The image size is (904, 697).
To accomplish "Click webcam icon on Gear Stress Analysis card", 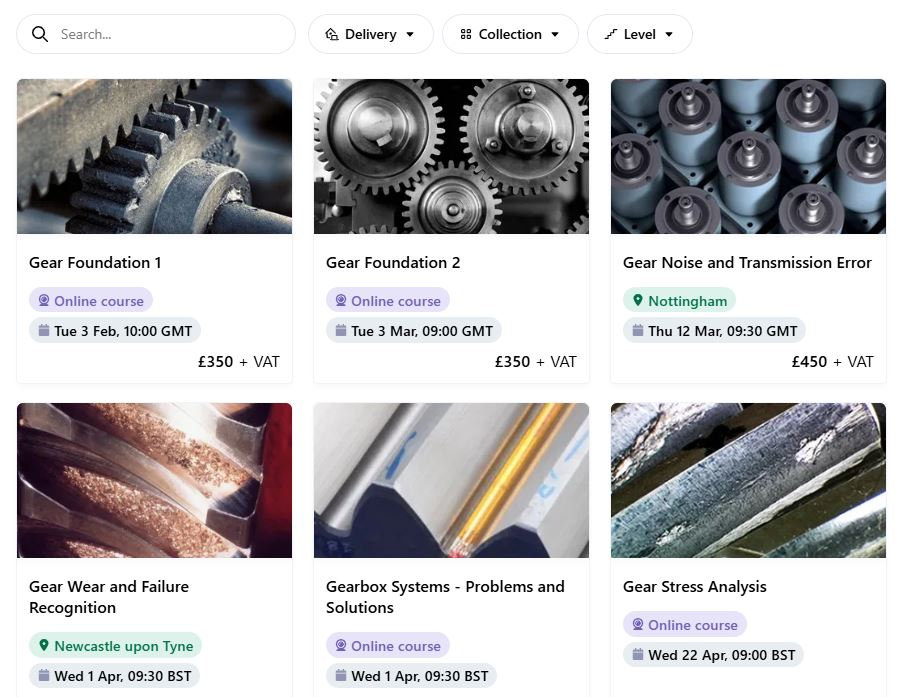I will point(638,624).
